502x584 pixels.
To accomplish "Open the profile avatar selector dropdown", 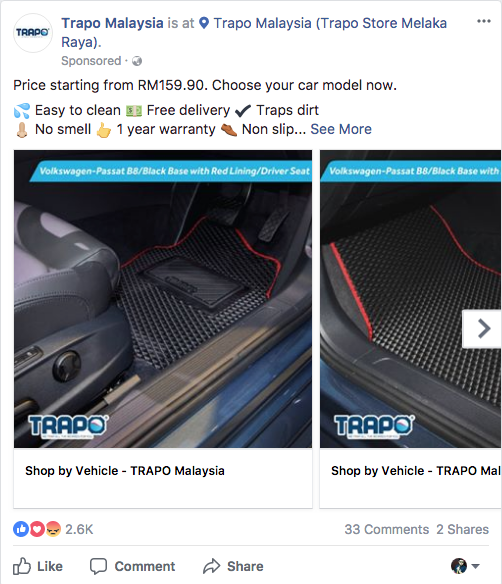I will click(465, 566).
